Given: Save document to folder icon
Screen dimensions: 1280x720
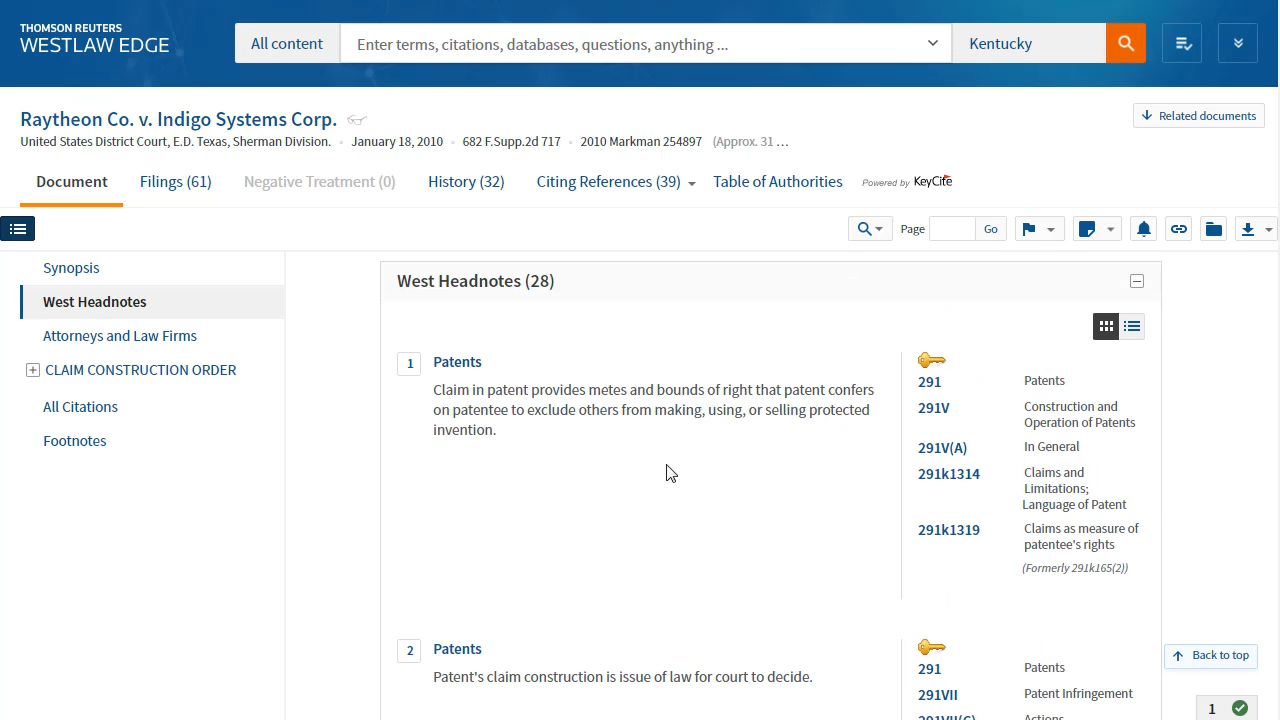Looking at the screenshot, I should (1213, 229).
